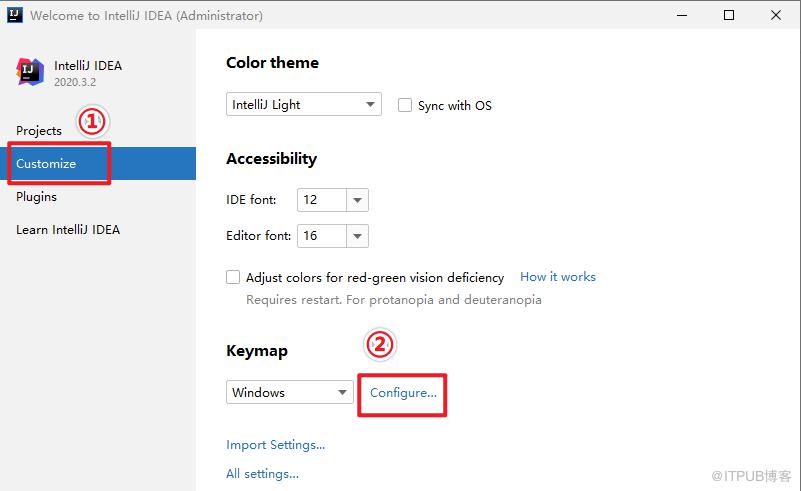
Task: Expand the IDE font size dropdown arrow
Action: point(358,200)
